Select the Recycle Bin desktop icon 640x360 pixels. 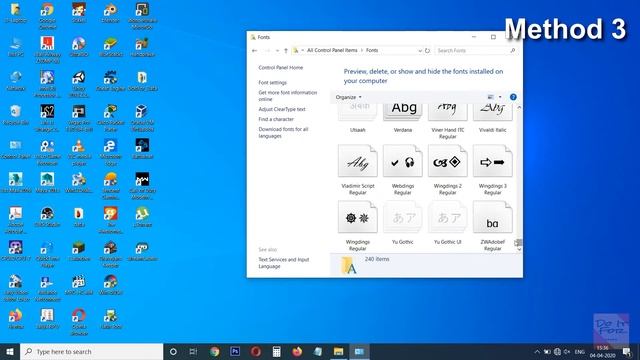[16, 115]
